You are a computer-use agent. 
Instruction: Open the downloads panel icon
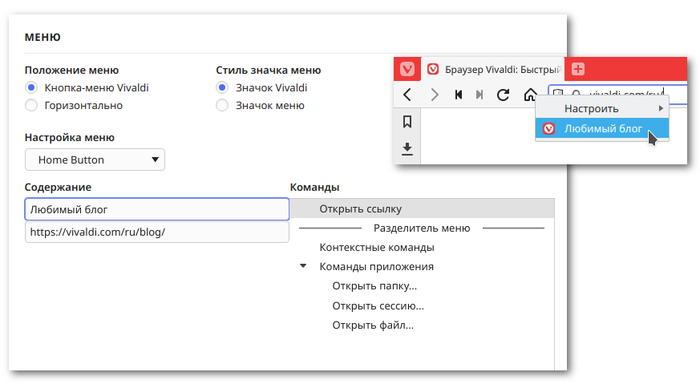point(407,149)
